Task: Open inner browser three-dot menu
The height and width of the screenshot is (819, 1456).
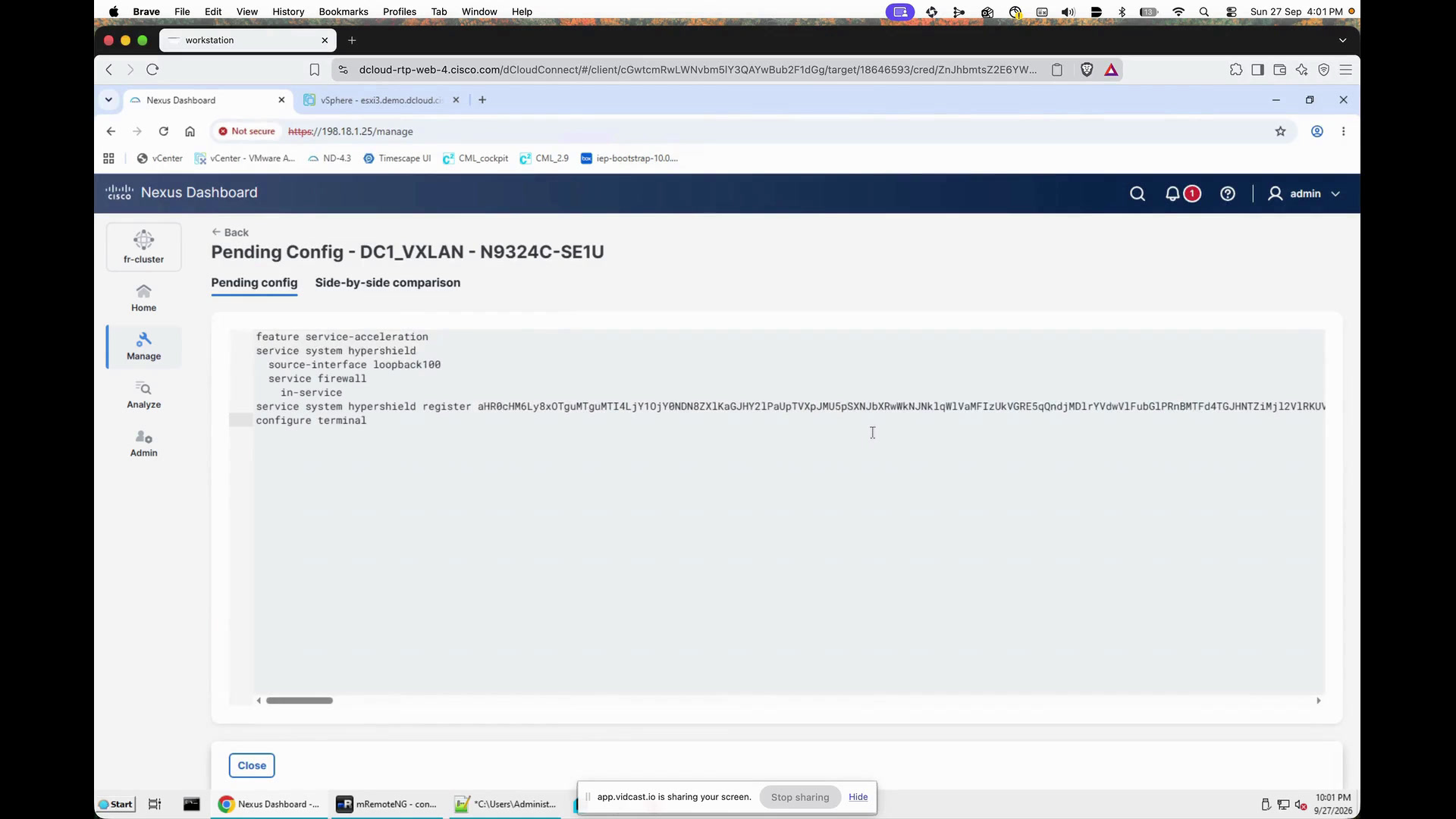Action: [x=1344, y=131]
